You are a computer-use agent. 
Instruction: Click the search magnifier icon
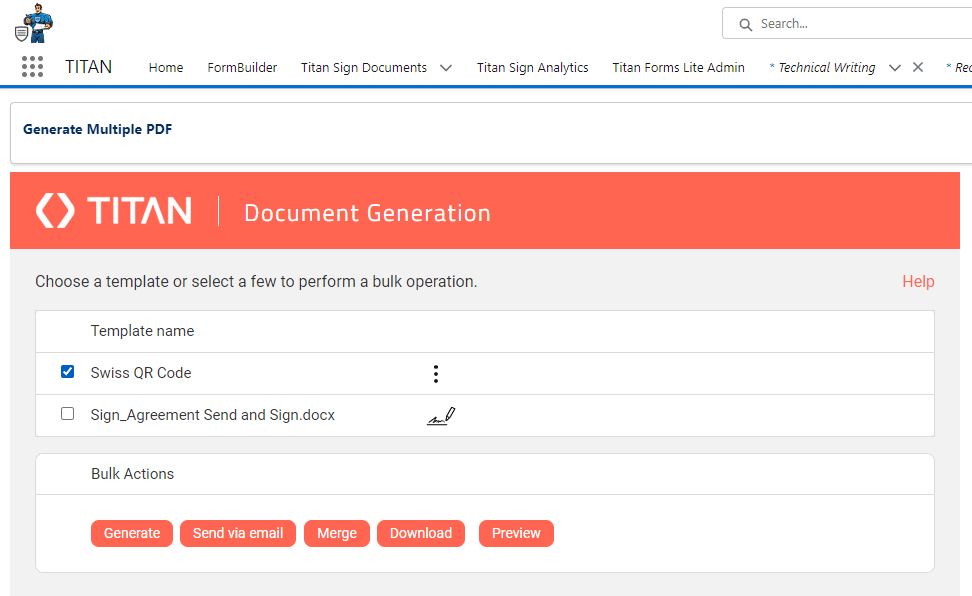(745, 24)
